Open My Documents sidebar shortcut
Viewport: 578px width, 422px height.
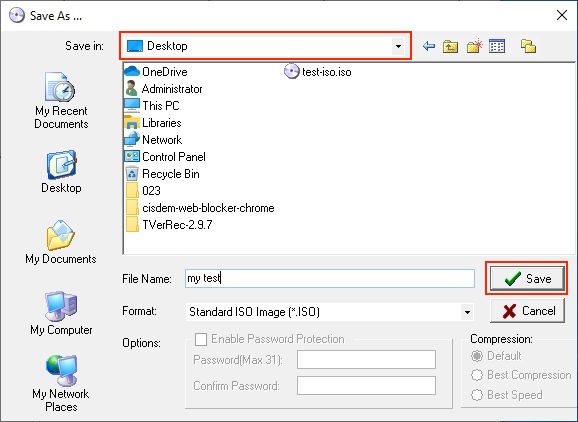(61, 242)
